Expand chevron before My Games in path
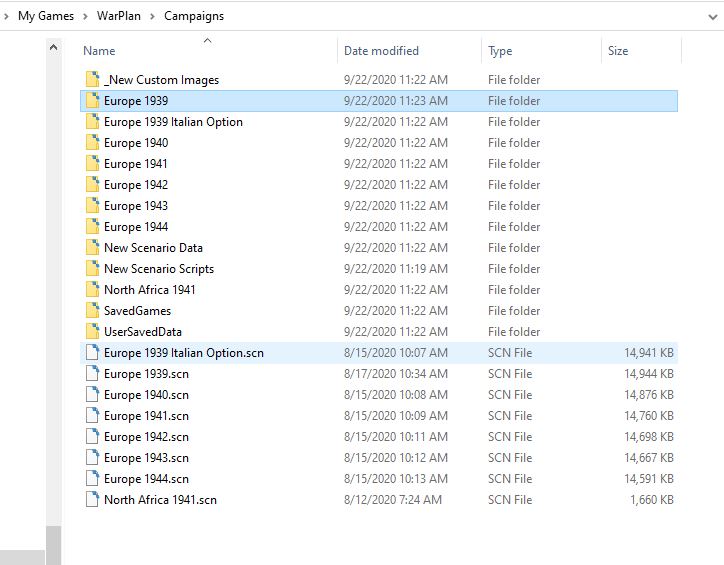 pyautogui.click(x=6, y=16)
